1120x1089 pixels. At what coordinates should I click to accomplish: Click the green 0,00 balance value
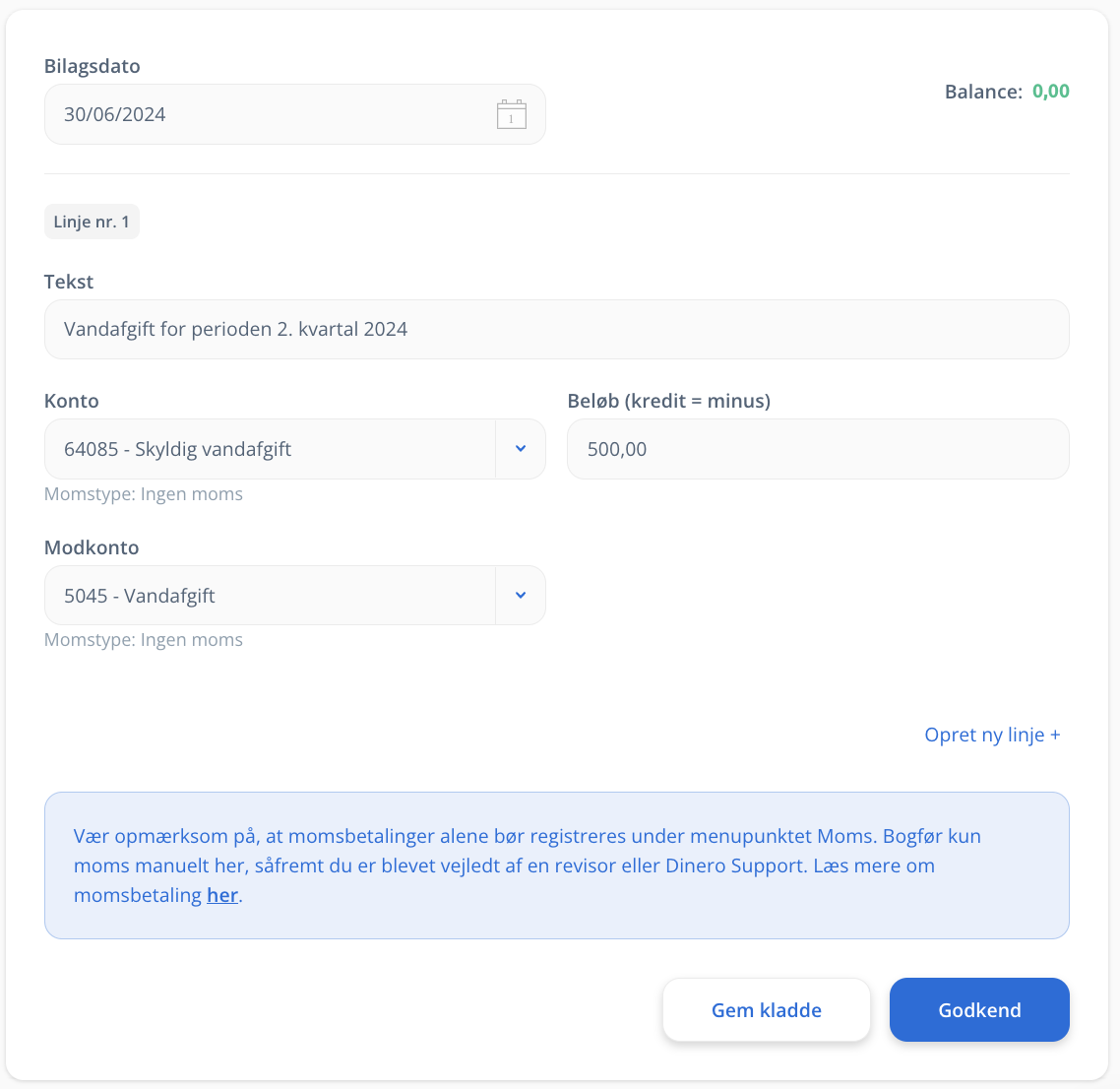click(1051, 92)
